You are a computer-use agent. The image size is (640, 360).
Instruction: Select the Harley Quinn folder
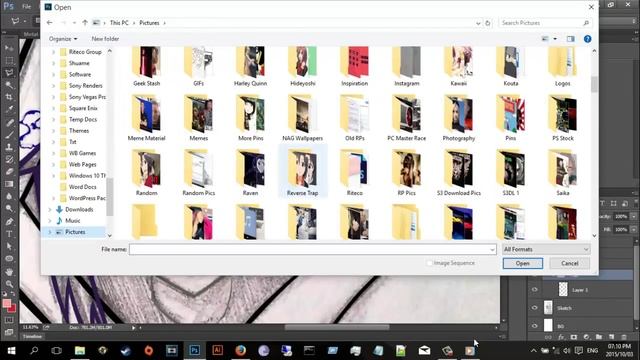coord(250,65)
